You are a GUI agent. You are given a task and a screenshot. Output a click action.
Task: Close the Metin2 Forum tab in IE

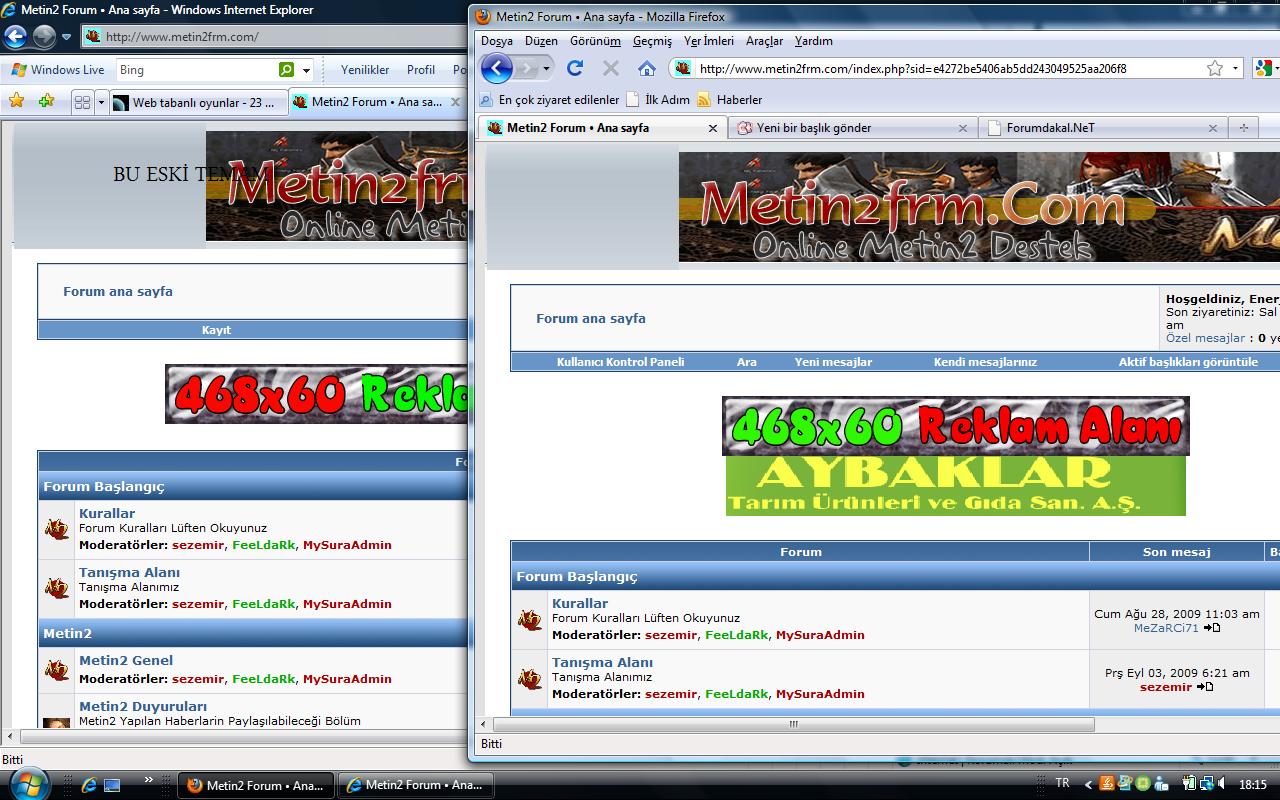(x=456, y=102)
